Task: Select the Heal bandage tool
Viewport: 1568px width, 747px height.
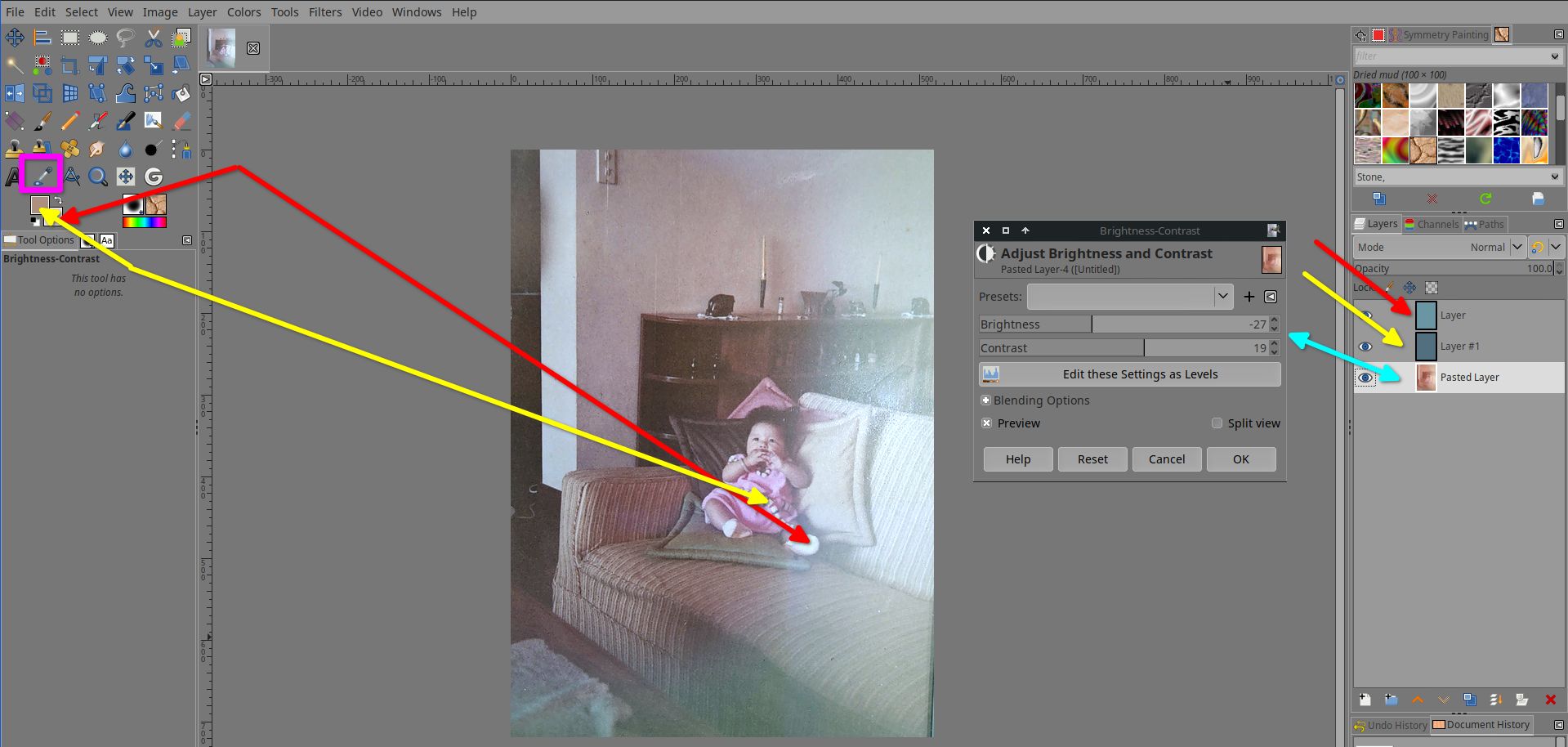Action: pyautogui.click(x=70, y=149)
